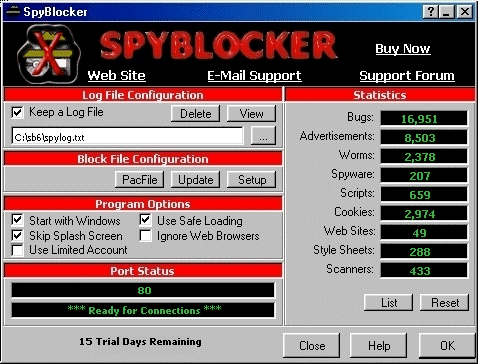Open the Support Forum link

coord(407,76)
